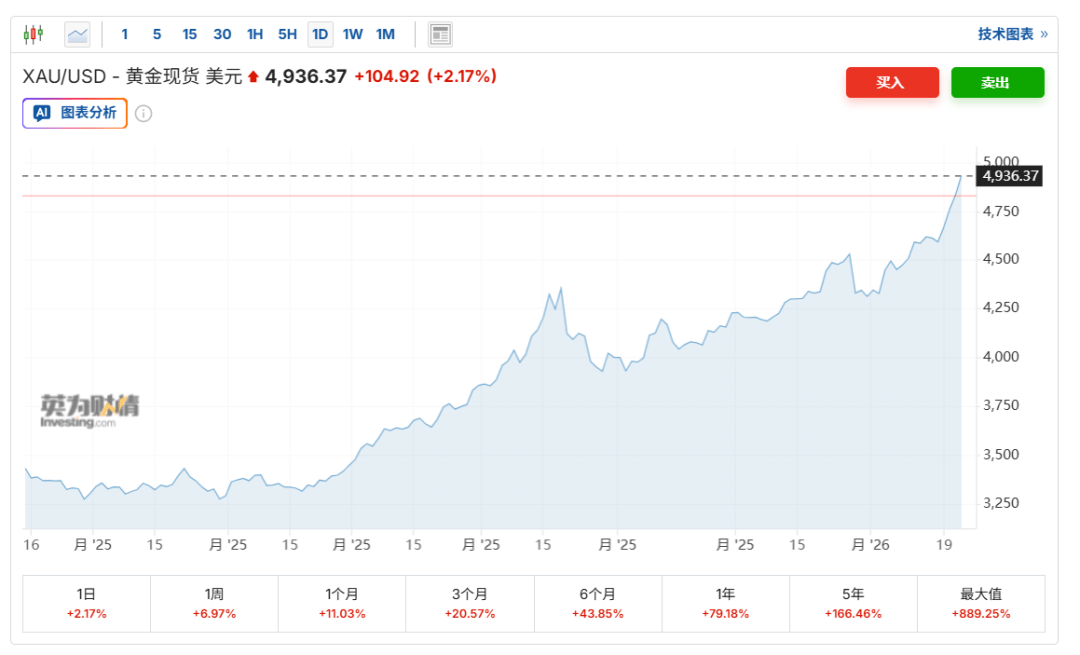The image size is (1080, 655).
Task: Click the Investing.com watermark logo
Action: tap(89, 411)
